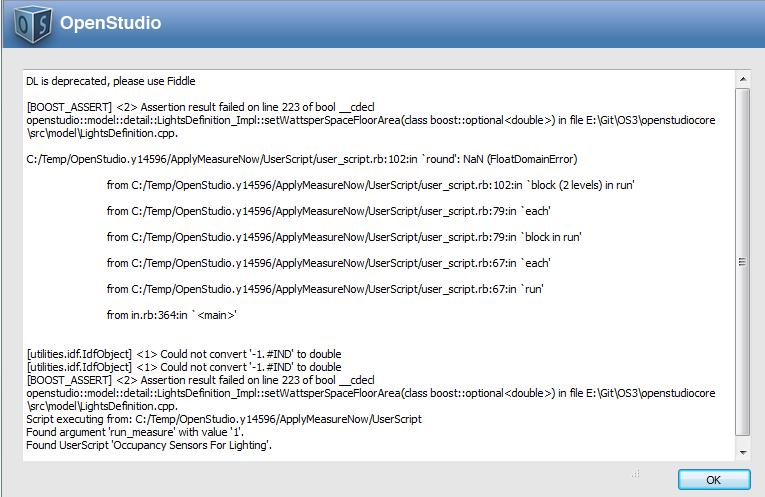Click the 'Occupancy Sensors For Lighting' line

coord(149,445)
